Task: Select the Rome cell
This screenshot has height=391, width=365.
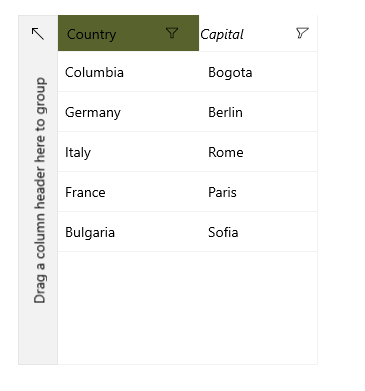Action: click(x=258, y=152)
